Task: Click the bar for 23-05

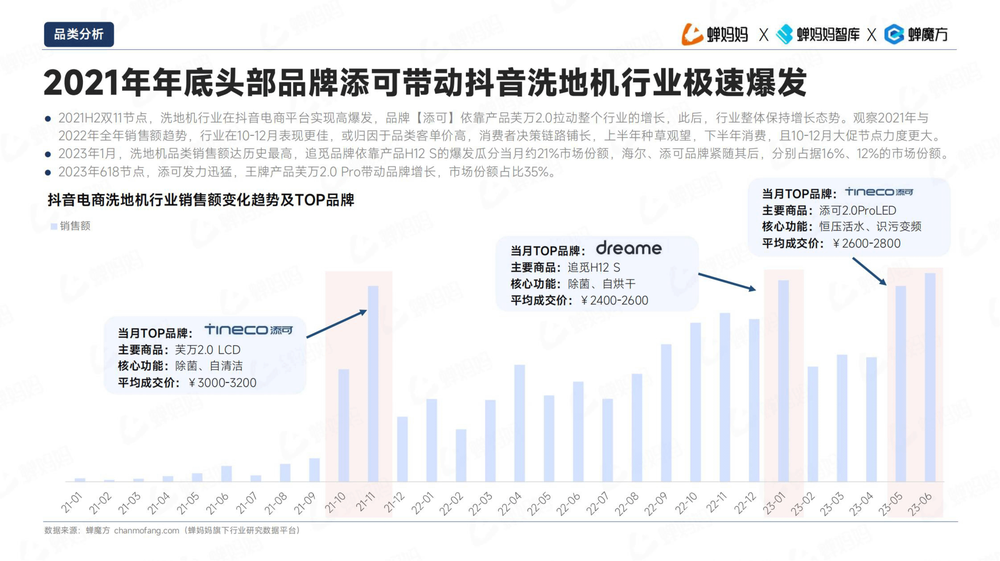Action: tap(901, 384)
